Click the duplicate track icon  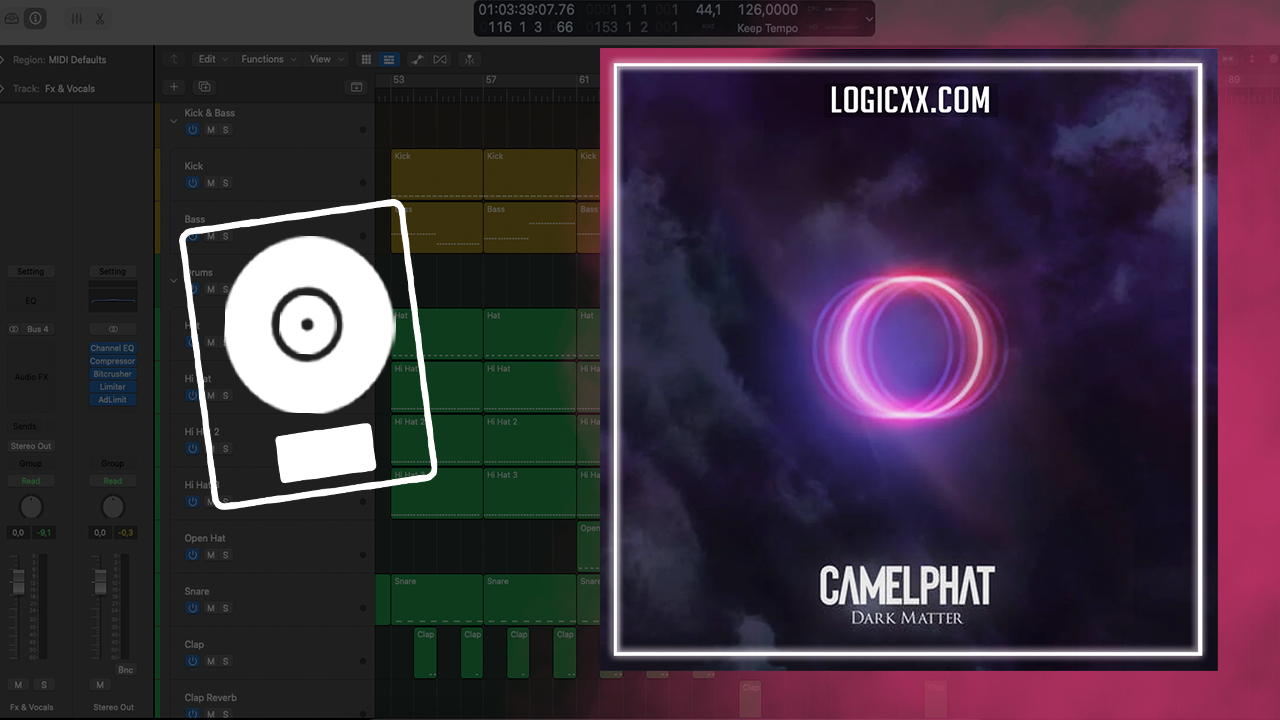pyautogui.click(x=204, y=87)
